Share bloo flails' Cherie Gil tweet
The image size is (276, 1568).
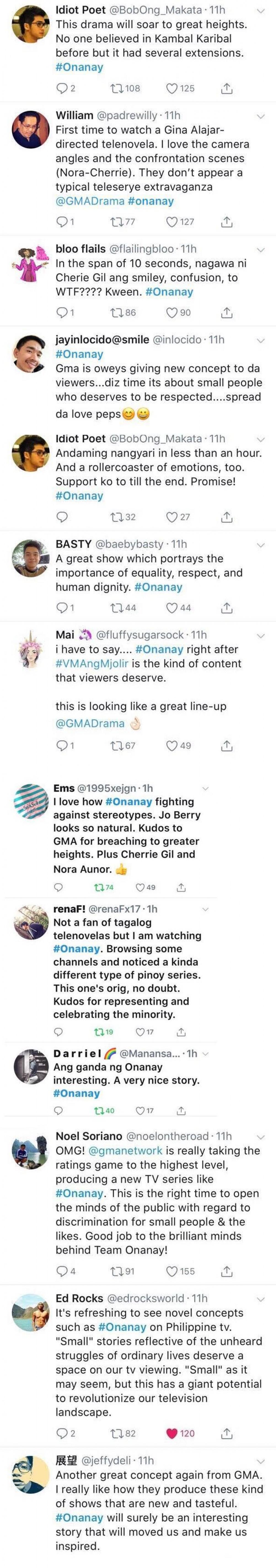(x=226, y=312)
